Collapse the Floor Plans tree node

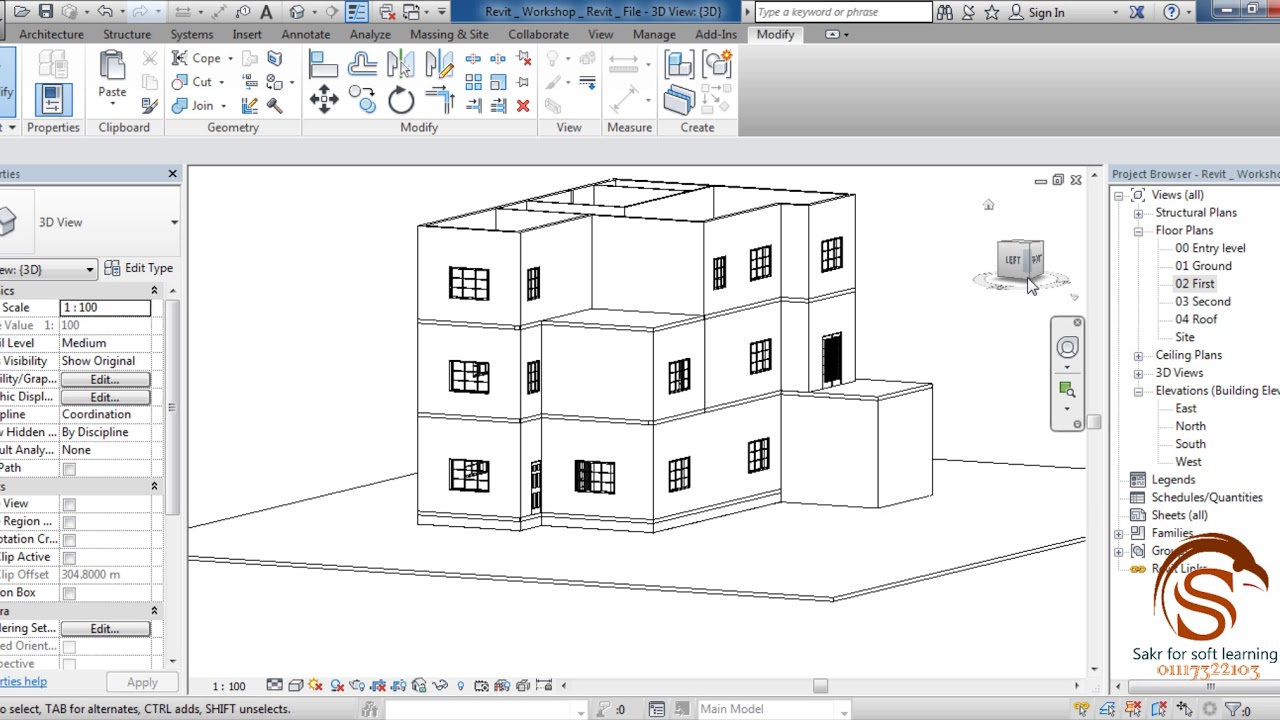[x=1138, y=231]
